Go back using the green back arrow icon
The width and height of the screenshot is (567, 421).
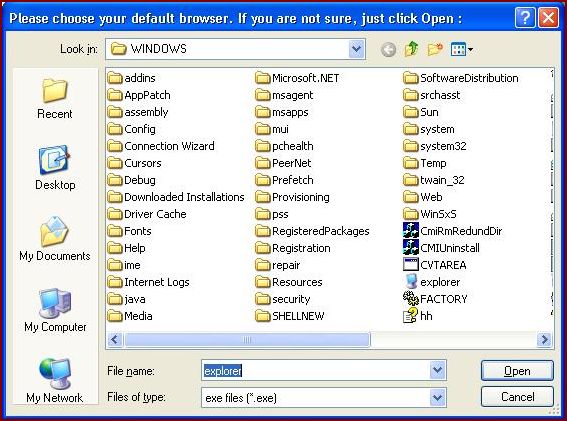[x=388, y=49]
